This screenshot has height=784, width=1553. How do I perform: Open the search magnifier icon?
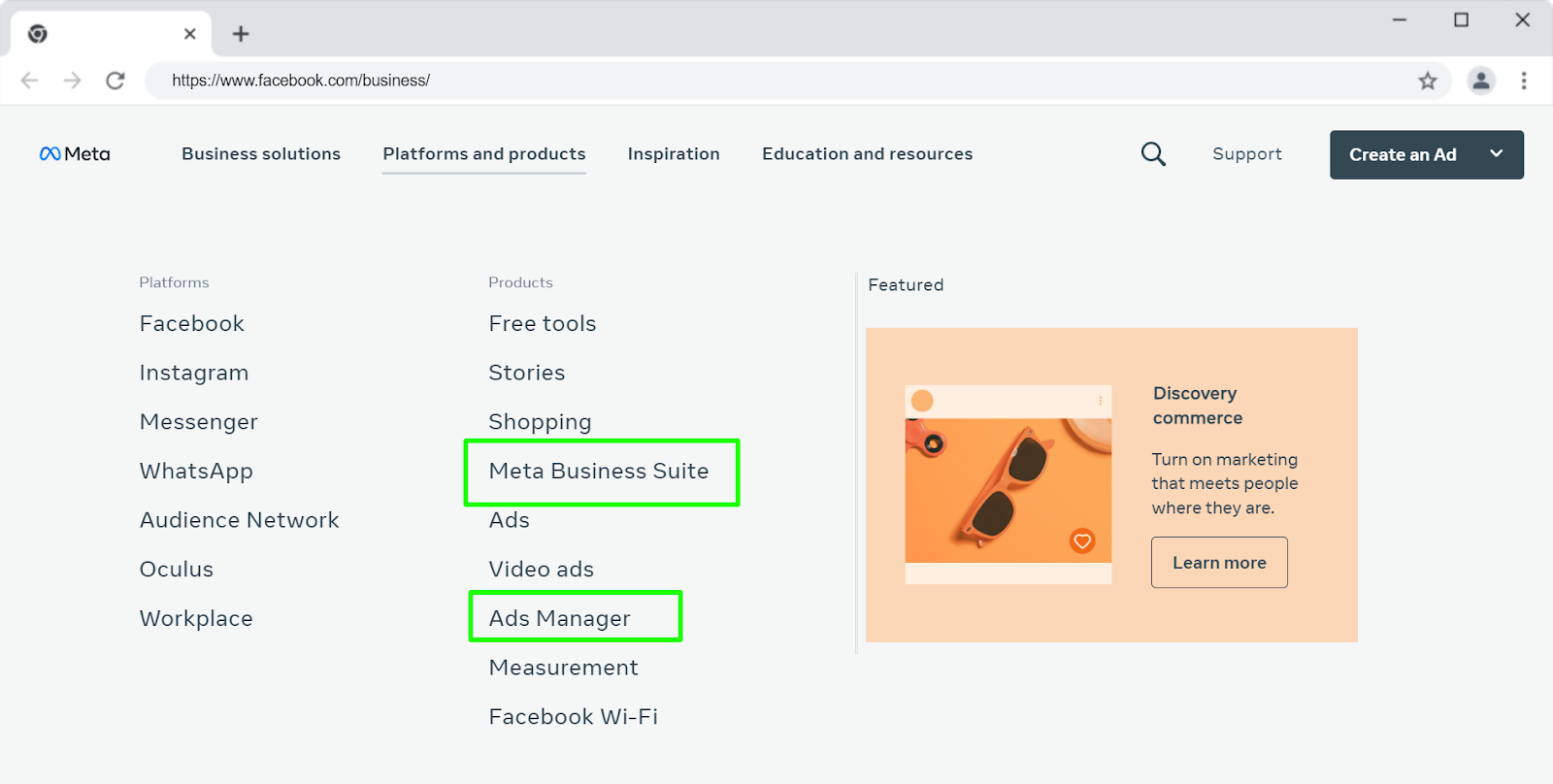(1153, 154)
